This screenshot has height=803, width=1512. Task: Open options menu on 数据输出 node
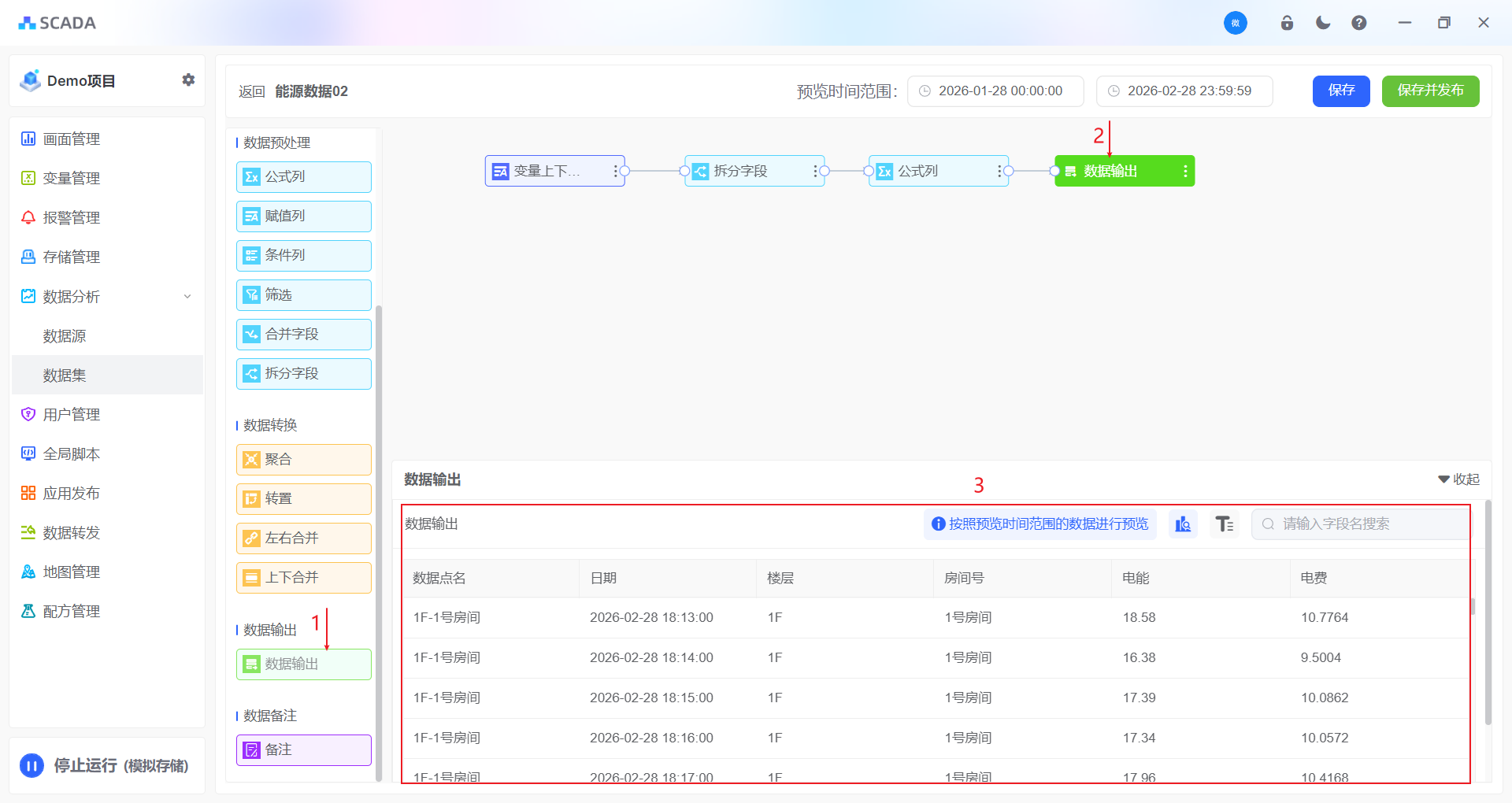1185,172
